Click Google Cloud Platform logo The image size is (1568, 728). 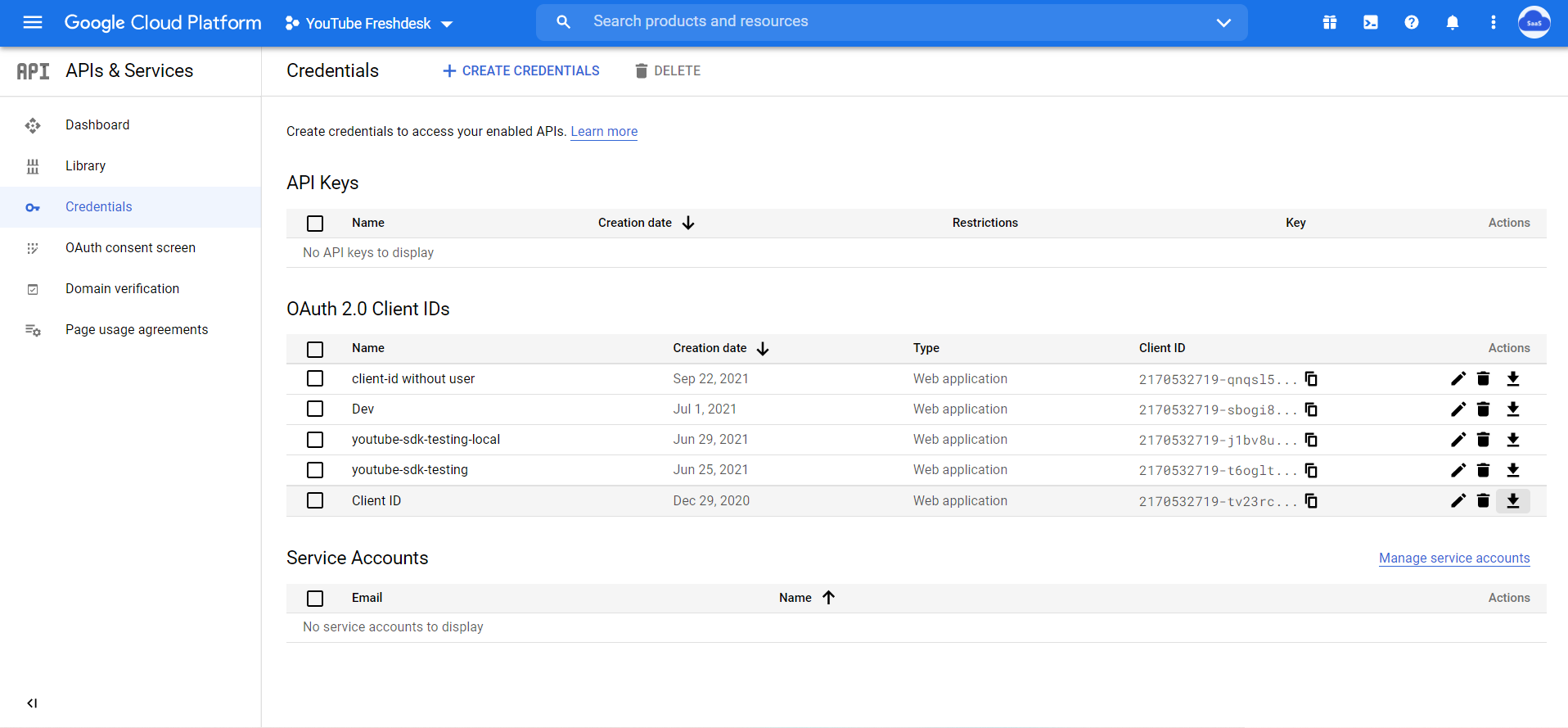pos(163,22)
